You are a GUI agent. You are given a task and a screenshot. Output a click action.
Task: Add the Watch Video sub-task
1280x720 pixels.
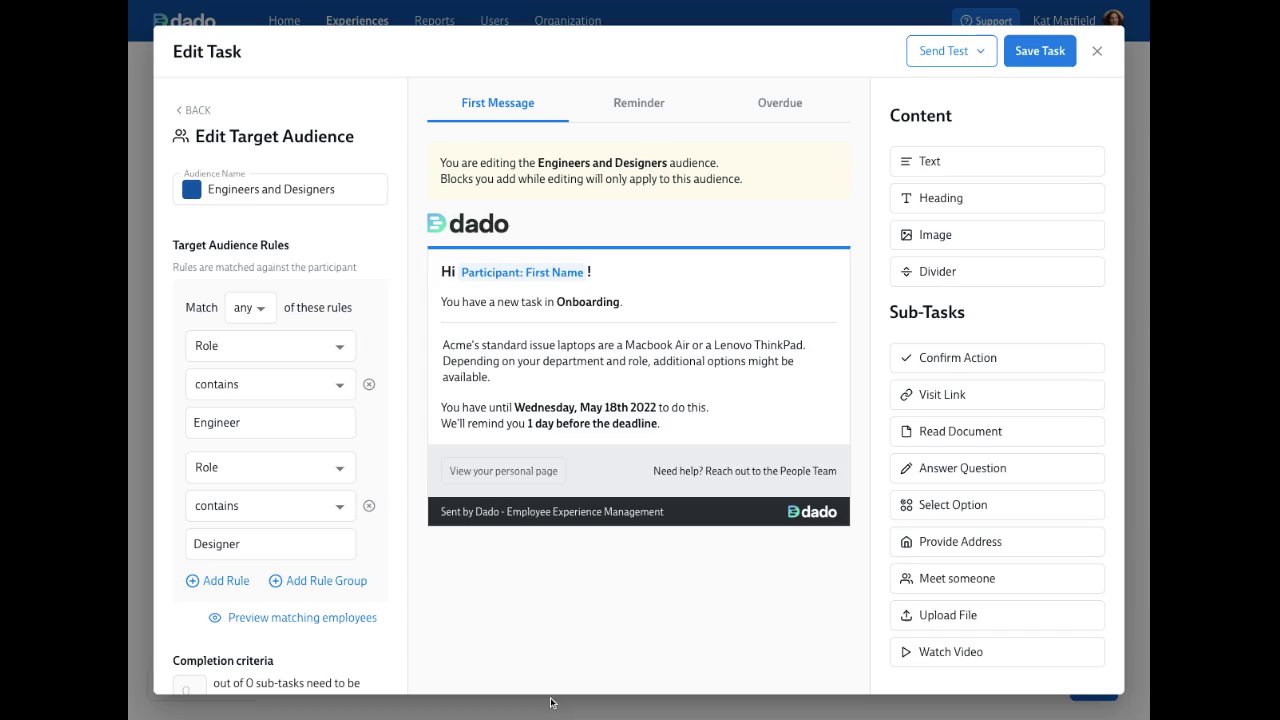click(996, 652)
